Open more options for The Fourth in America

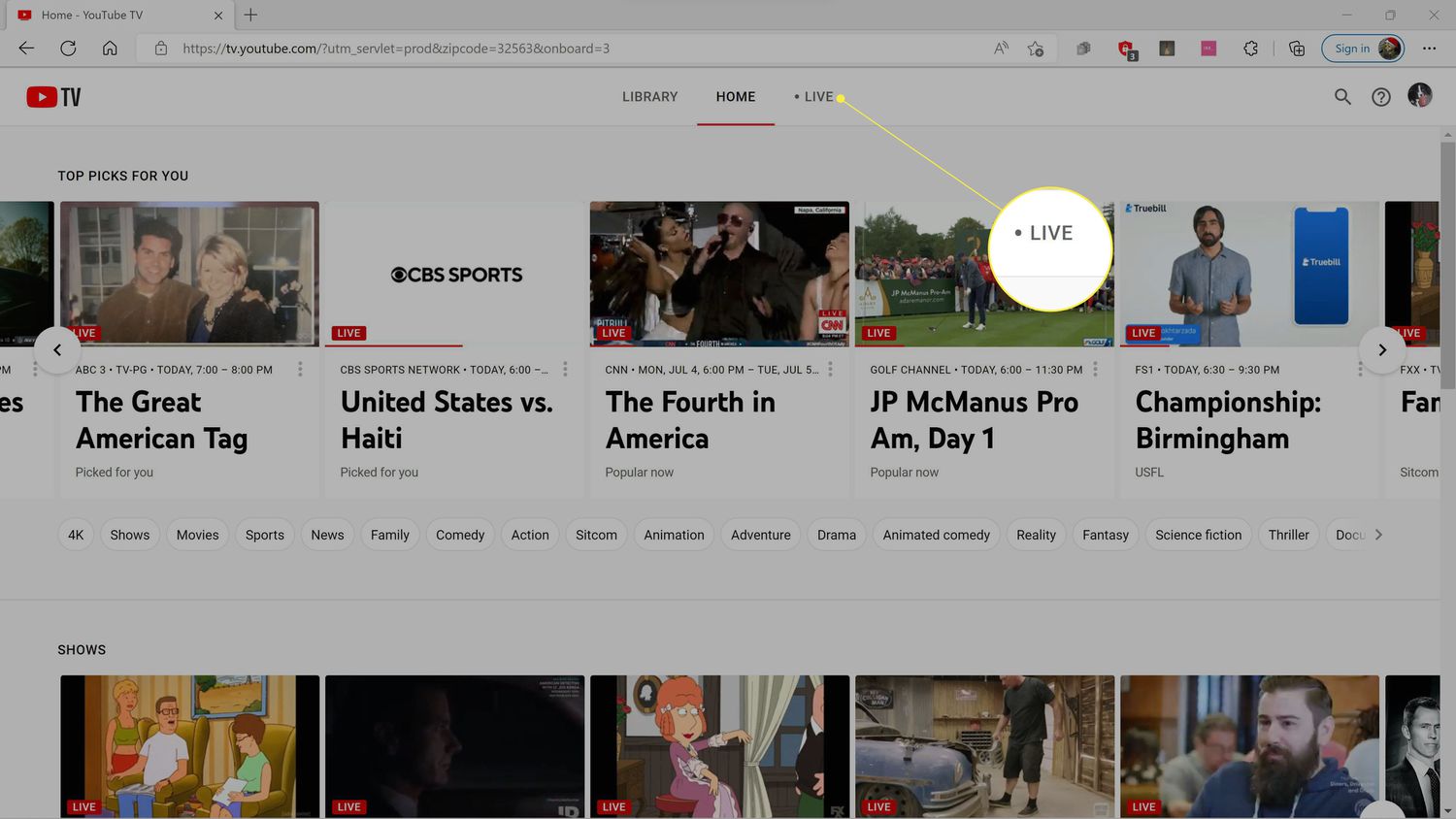pos(830,370)
